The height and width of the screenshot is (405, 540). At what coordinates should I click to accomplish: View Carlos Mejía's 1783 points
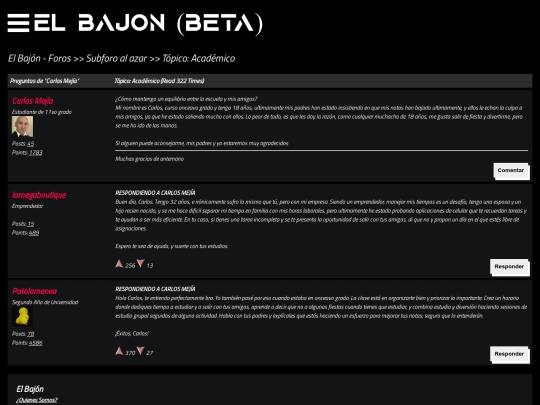(x=35, y=153)
